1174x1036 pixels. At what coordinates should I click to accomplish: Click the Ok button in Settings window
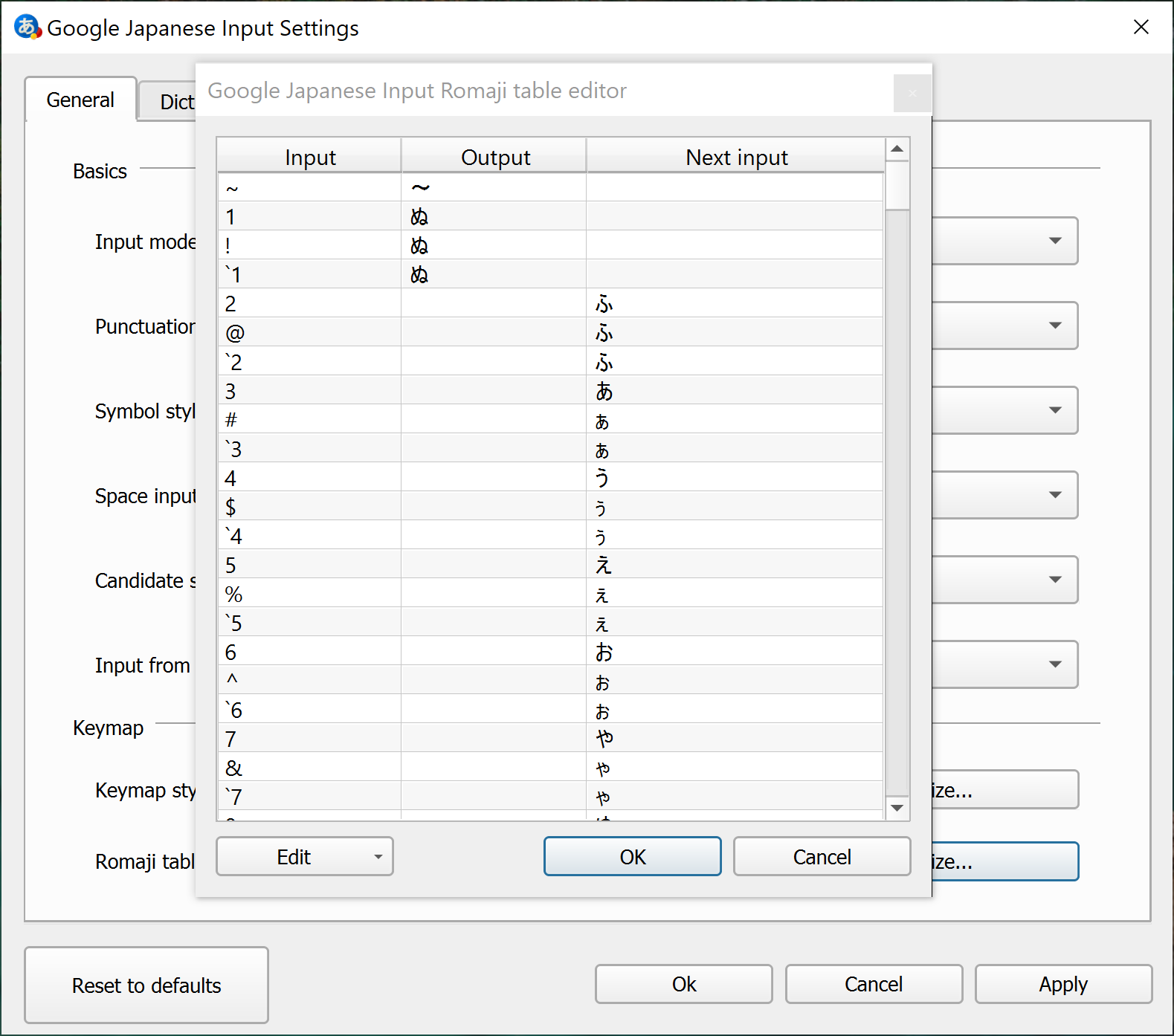click(x=684, y=984)
